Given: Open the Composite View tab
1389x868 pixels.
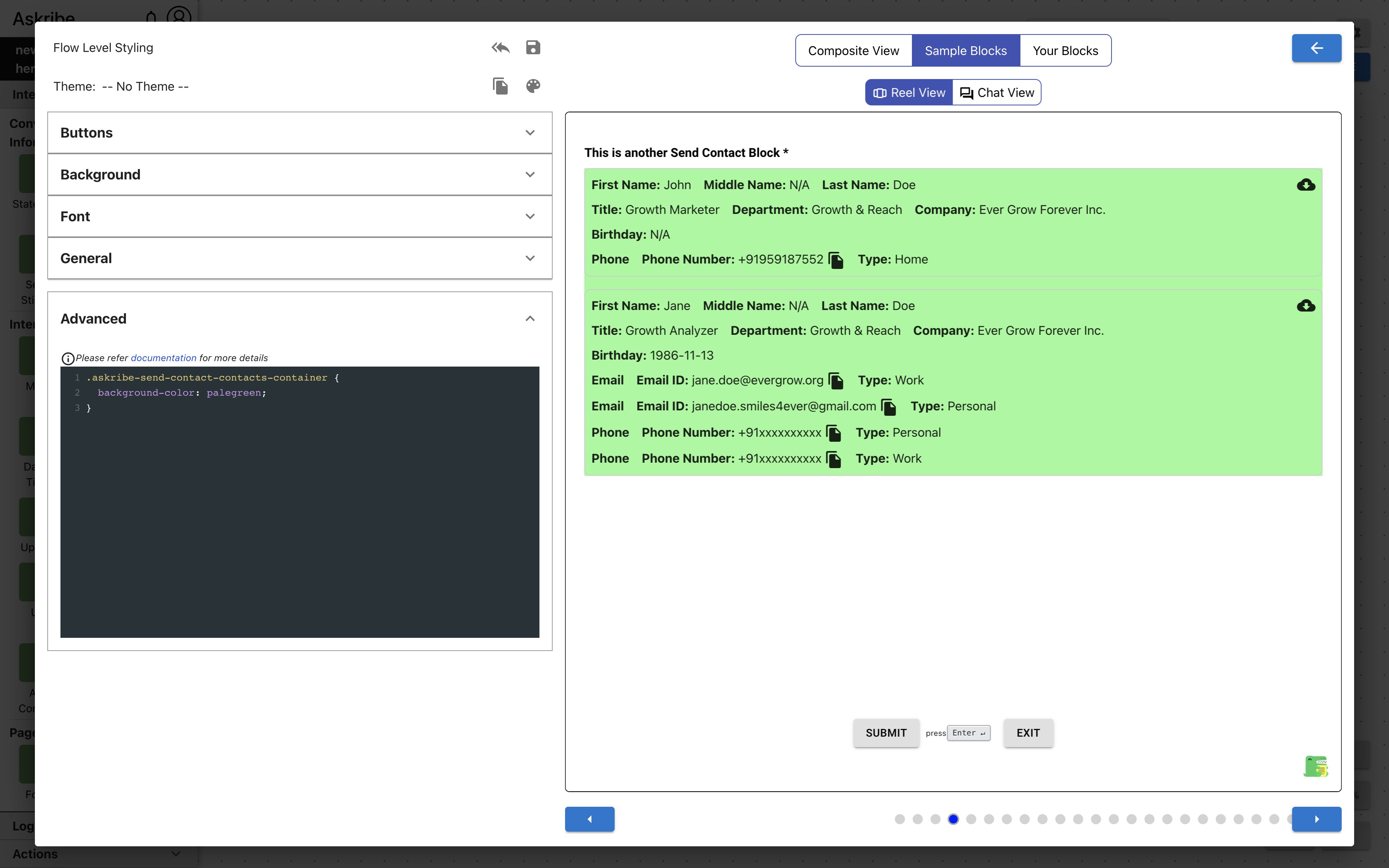Looking at the screenshot, I should [x=853, y=50].
